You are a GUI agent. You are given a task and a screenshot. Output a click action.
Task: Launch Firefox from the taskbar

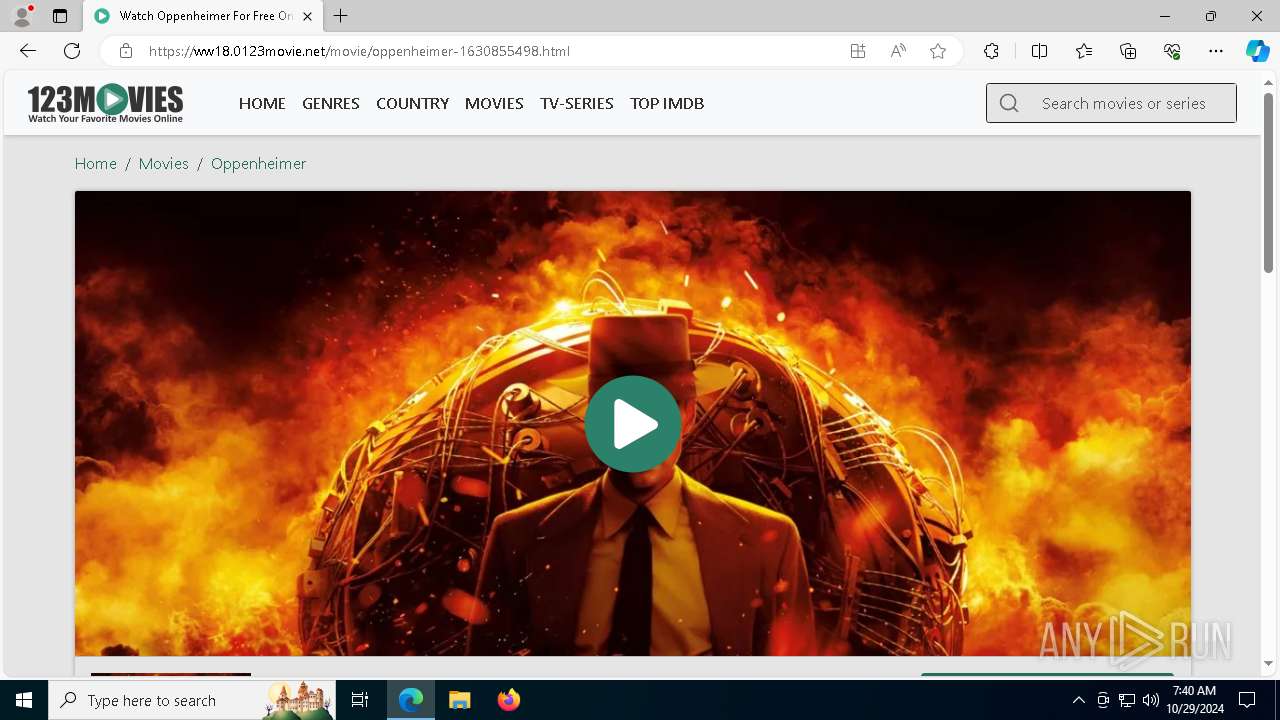[508, 700]
